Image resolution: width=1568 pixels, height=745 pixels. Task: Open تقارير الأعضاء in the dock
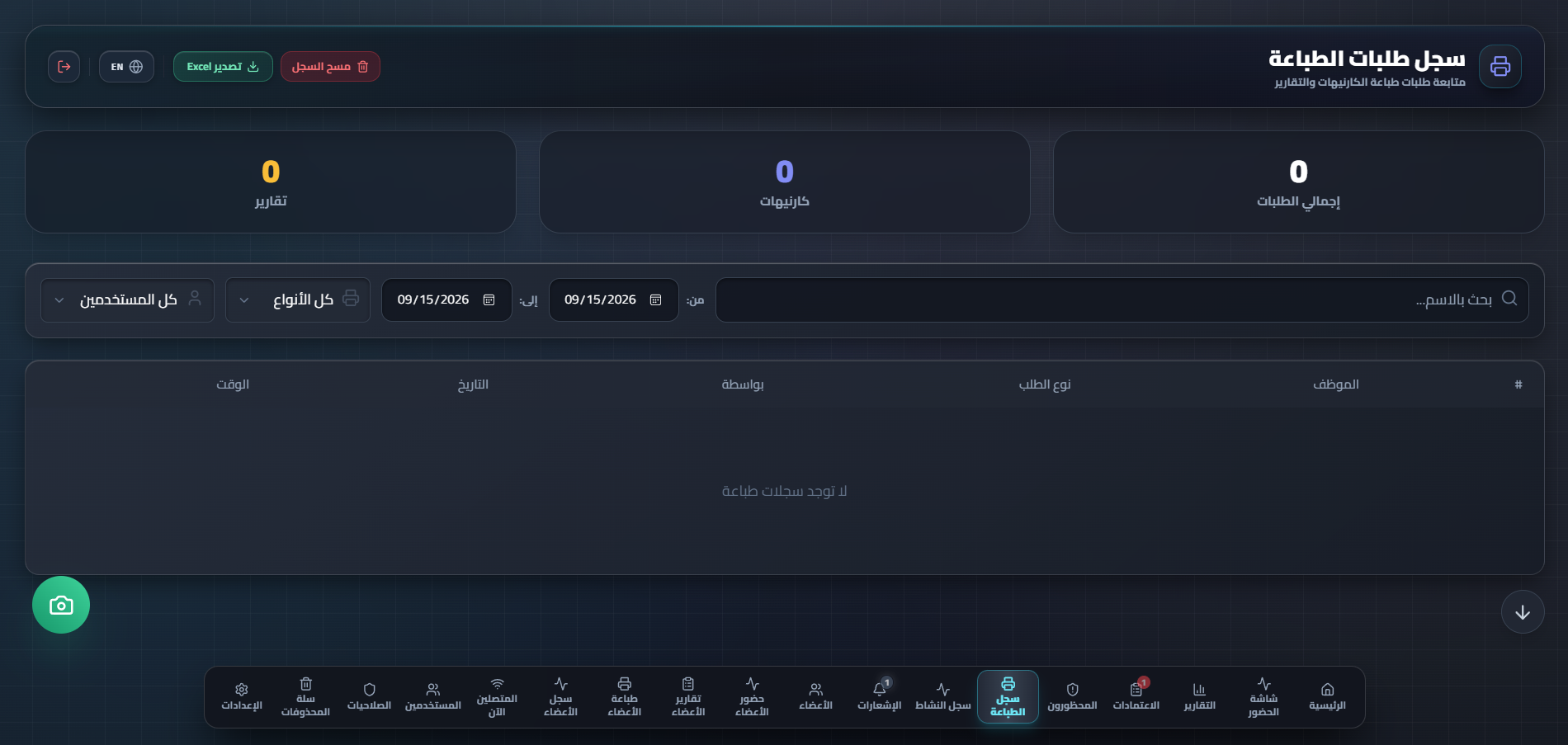[688, 696]
